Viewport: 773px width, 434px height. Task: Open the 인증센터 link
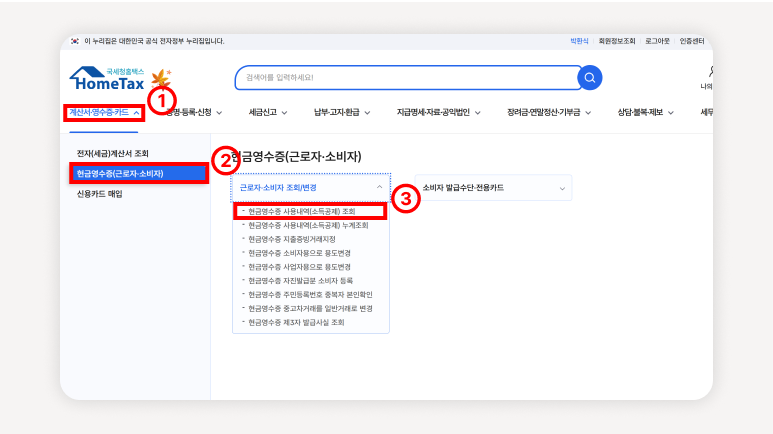pos(692,41)
